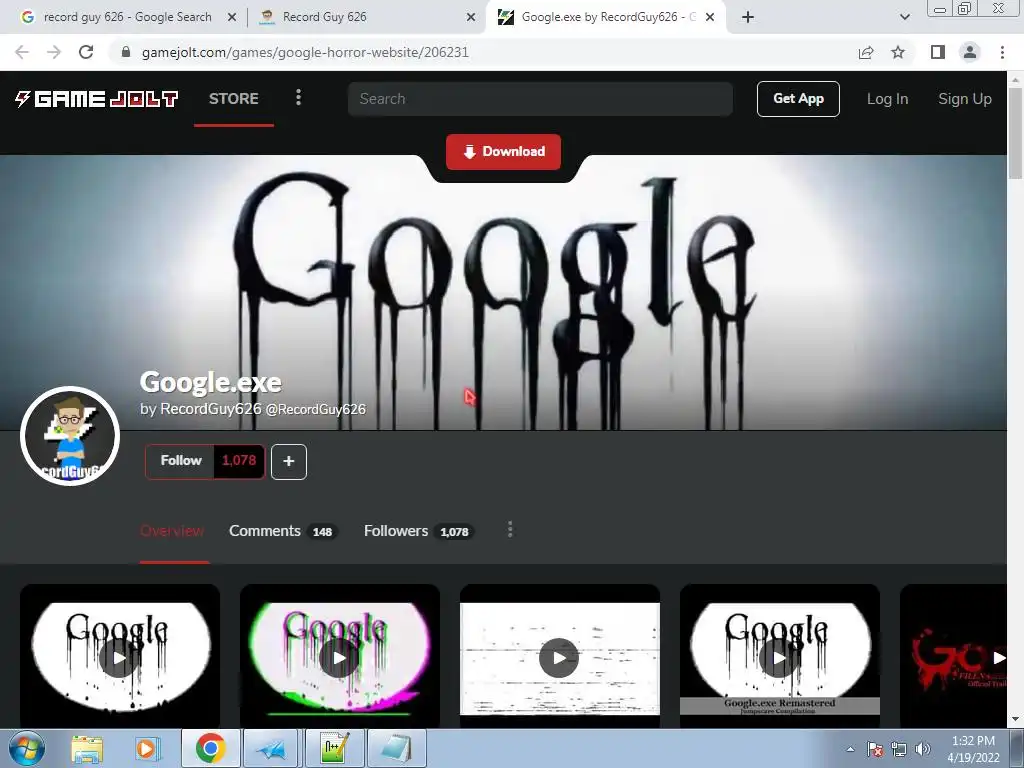Image resolution: width=1024 pixels, height=768 pixels.
Task: Click the page vertical scrollbar thumb
Action: point(1015,133)
